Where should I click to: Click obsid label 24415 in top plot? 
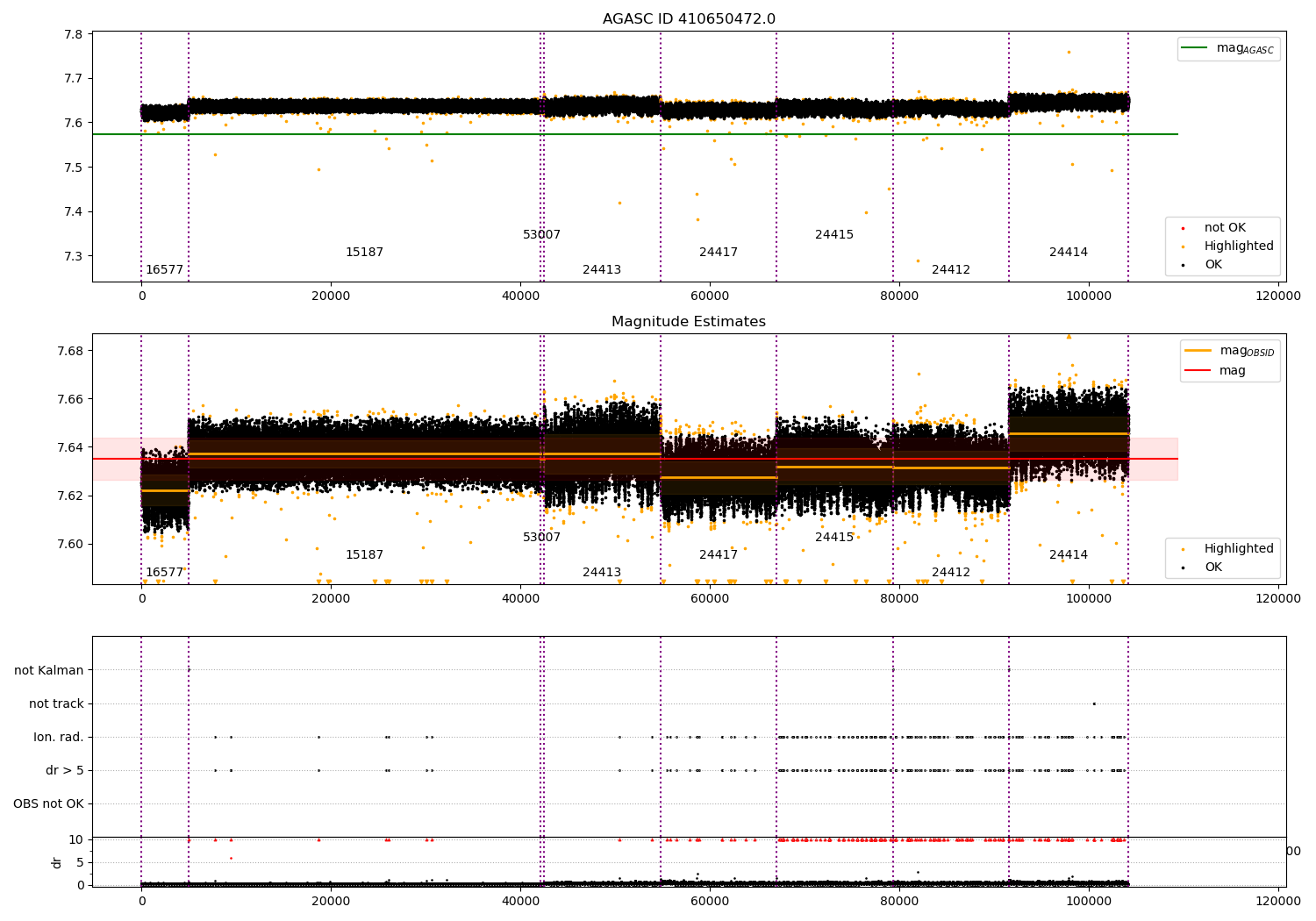coord(834,235)
